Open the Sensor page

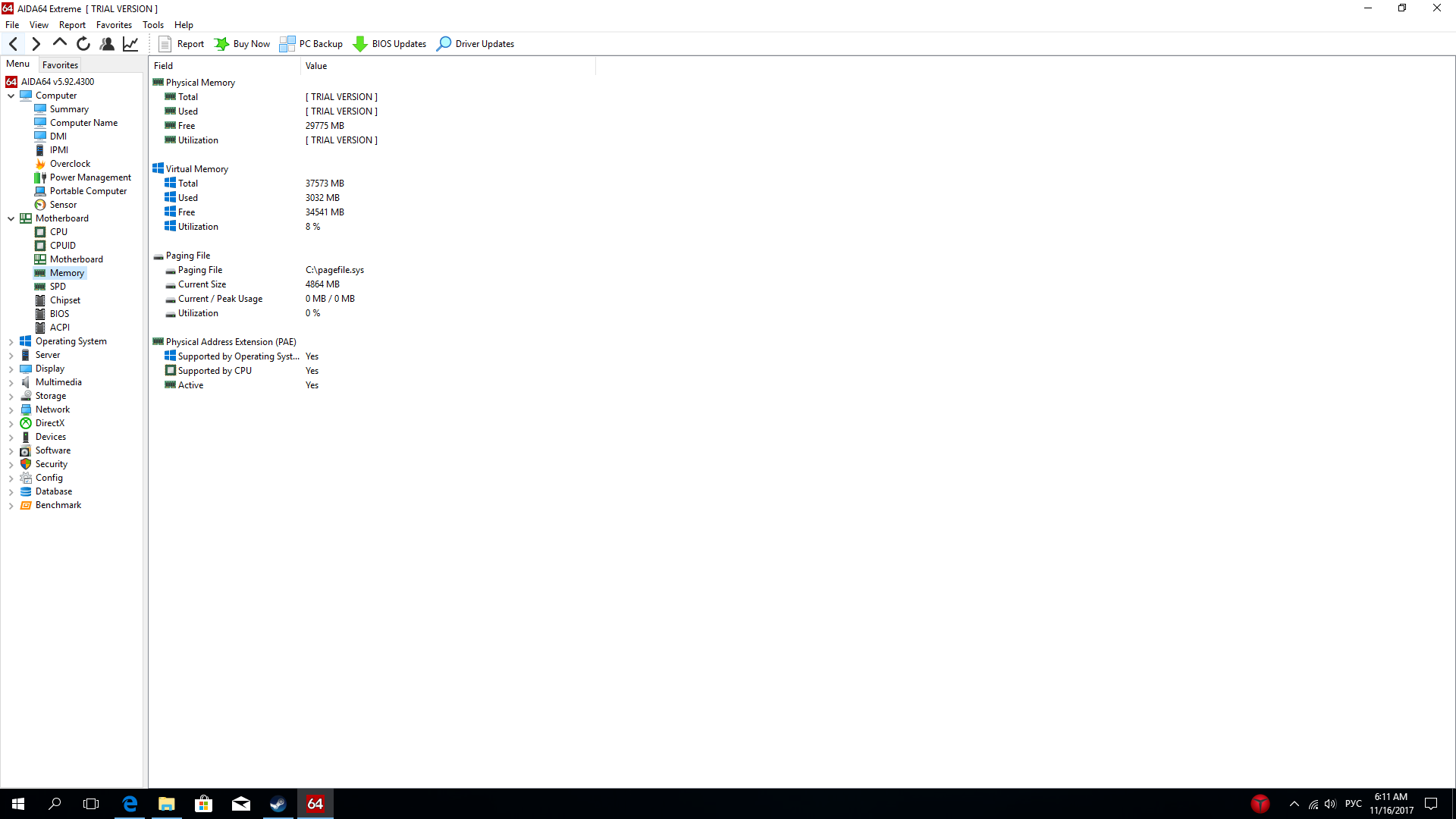(x=63, y=205)
